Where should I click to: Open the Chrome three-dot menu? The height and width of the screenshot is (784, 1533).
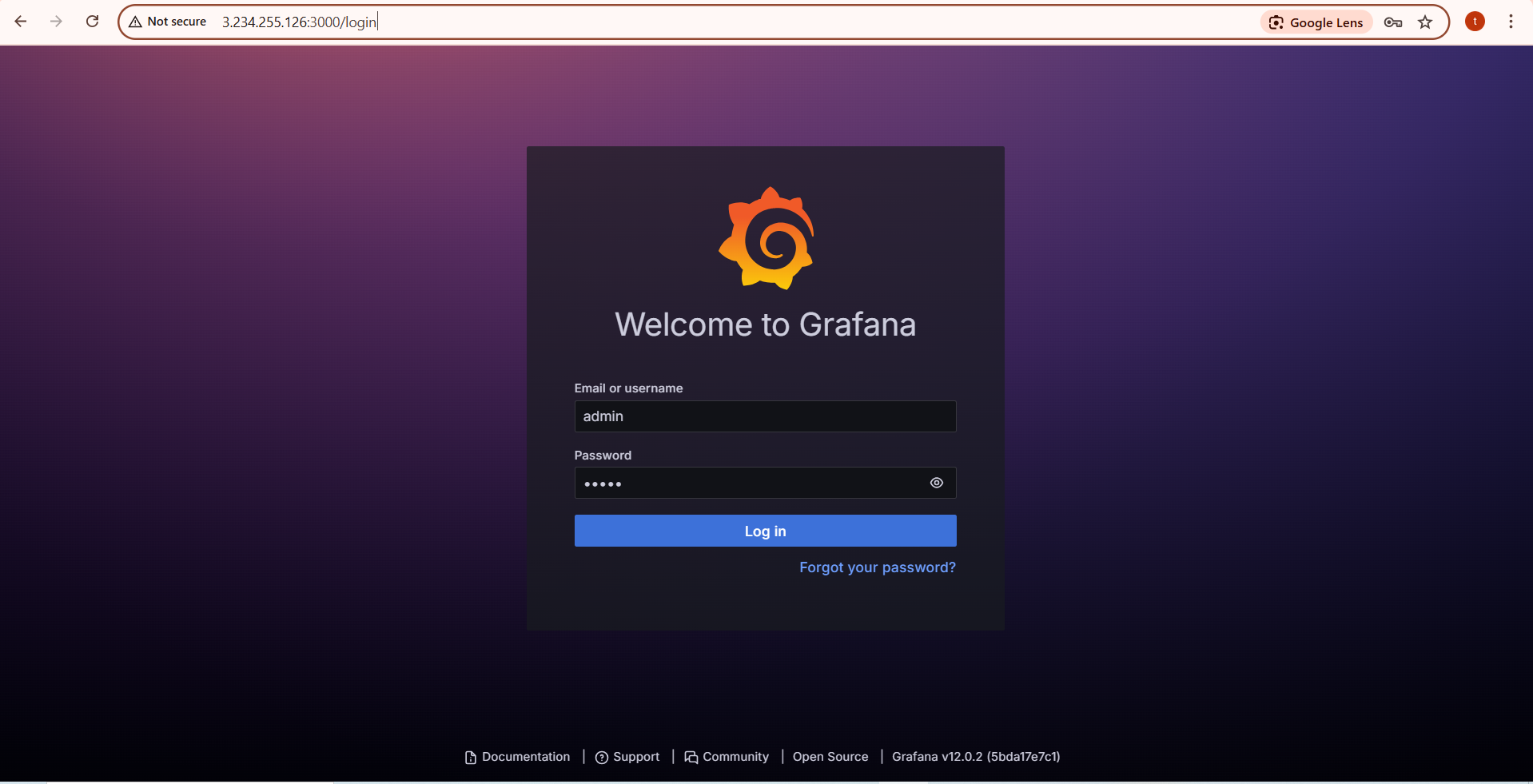pos(1511,22)
